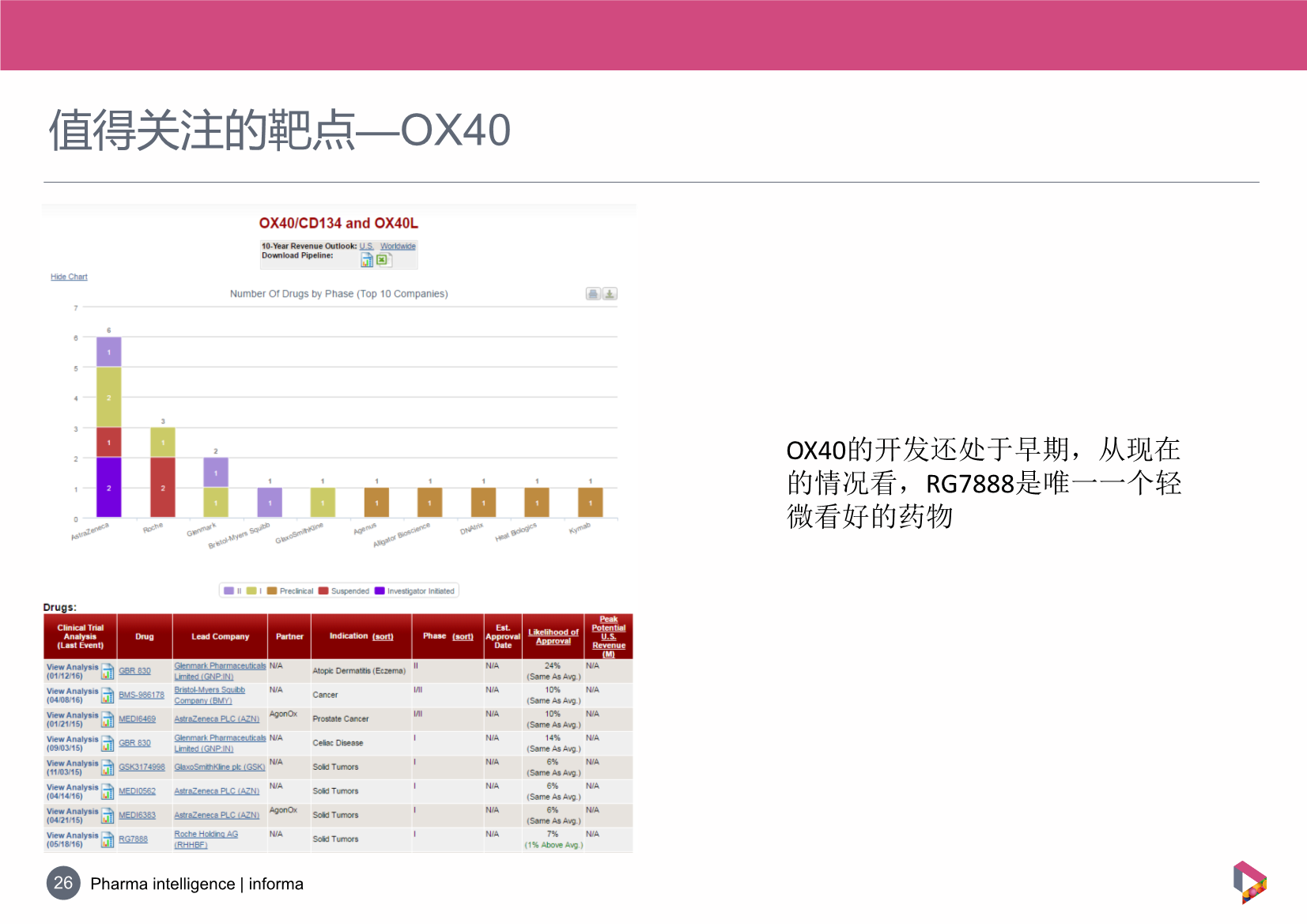This screenshot has width=1307, height=924.
Task: Open GBR 830 link in Atopic Dermatitis row
Action: [134, 671]
